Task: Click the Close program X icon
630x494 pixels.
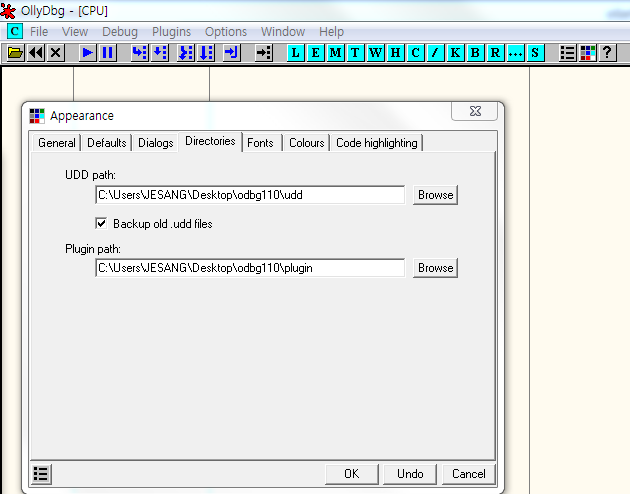Action: [x=56, y=53]
